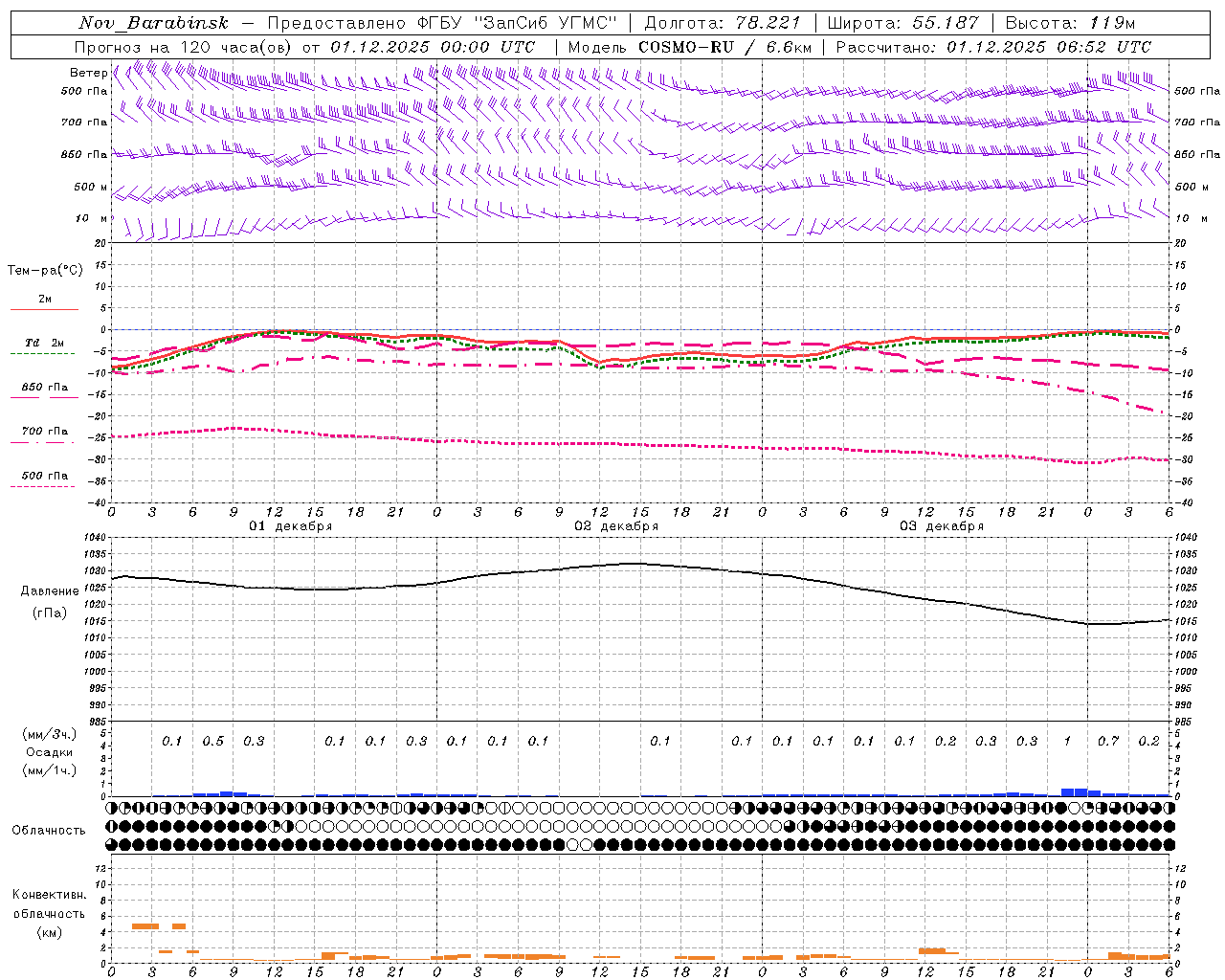Select the "Предоставлено ФГБУ ЗапСиб УГМС" header text
The height and width of the screenshot is (980, 1225).
click(x=442, y=23)
